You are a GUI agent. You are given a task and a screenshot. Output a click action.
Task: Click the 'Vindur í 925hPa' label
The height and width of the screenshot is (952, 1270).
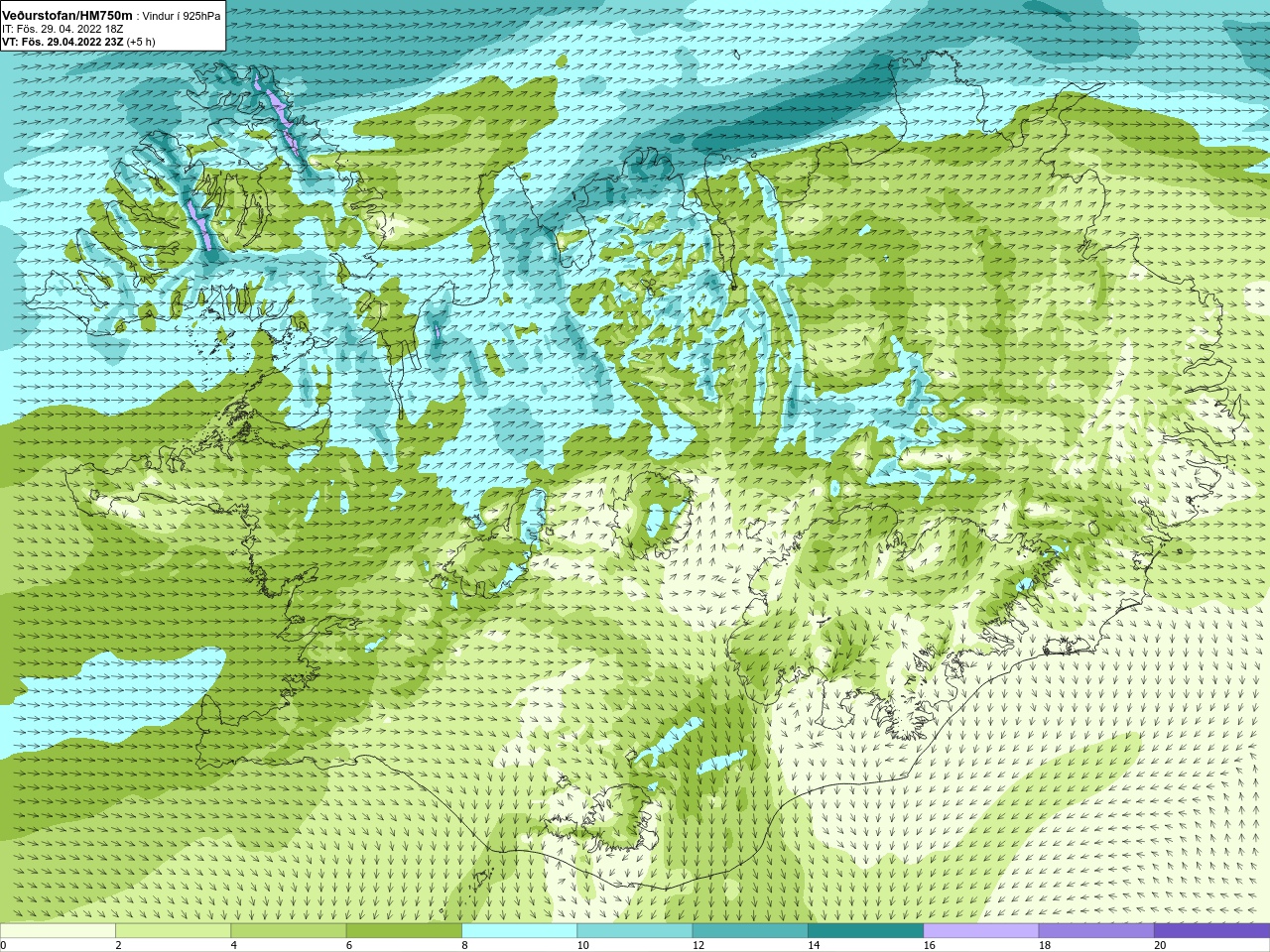coord(182,16)
